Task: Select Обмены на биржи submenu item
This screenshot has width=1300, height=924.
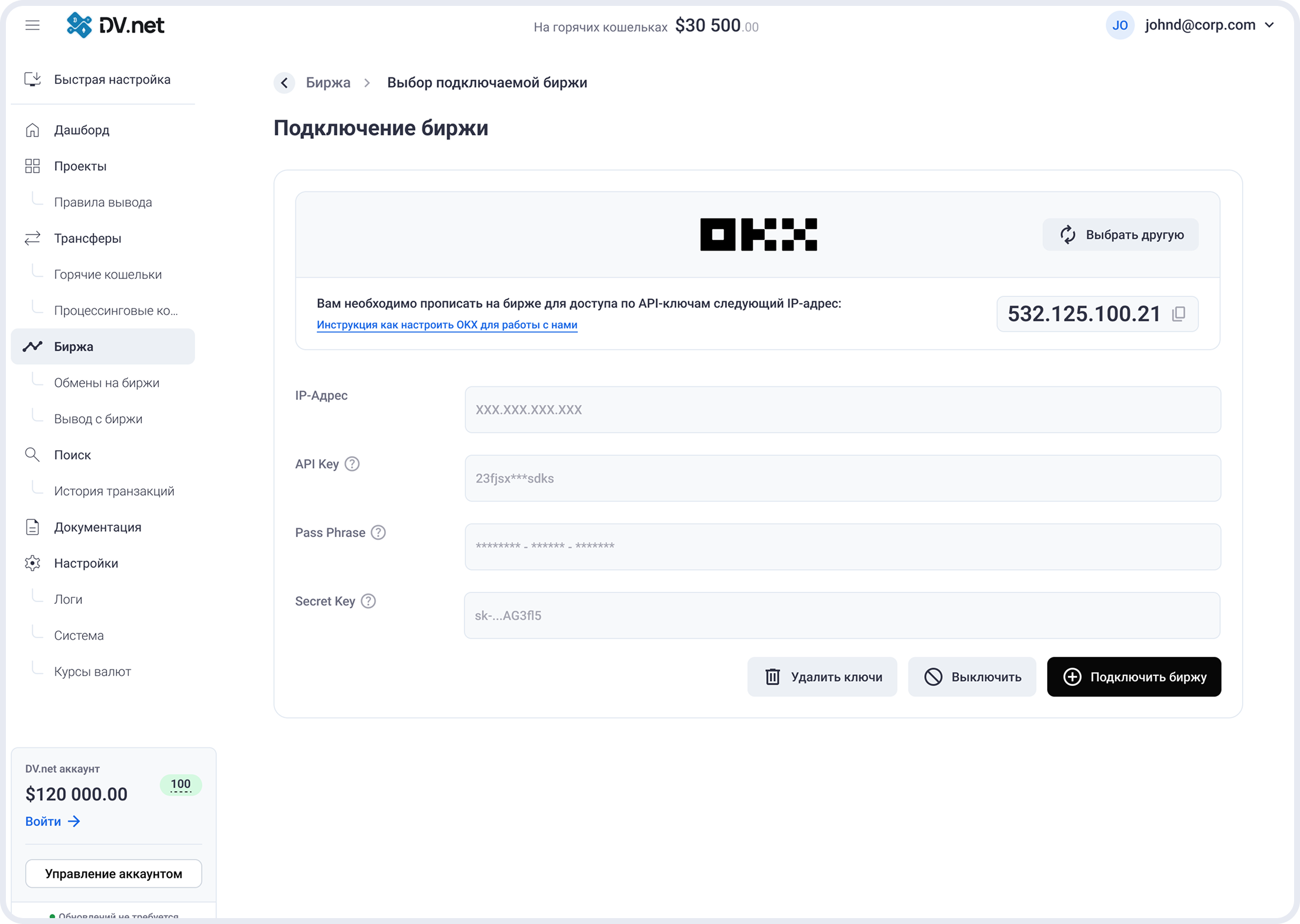Action: click(x=106, y=383)
